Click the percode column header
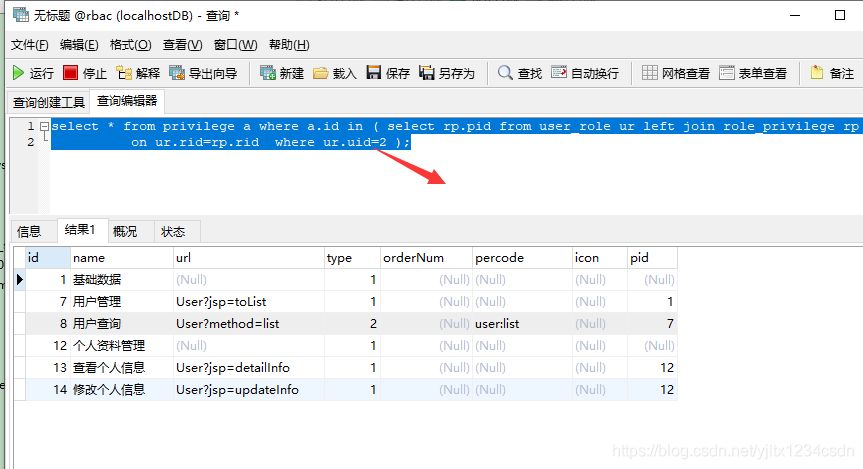Viewport: 863px width, 469px height. coord(522,258)
